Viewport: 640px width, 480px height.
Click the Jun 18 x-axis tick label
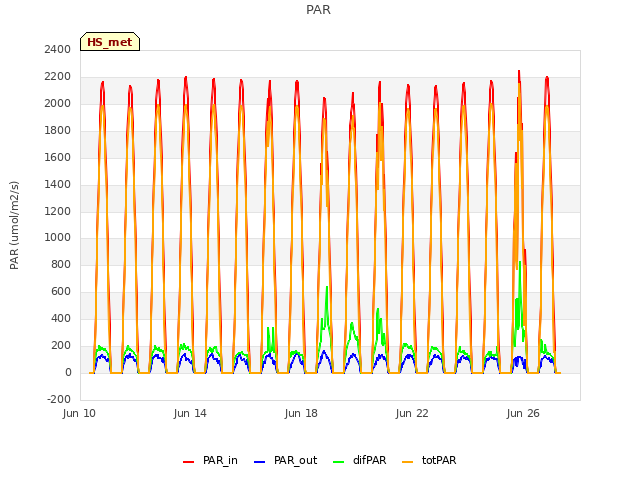pos(301,413)
